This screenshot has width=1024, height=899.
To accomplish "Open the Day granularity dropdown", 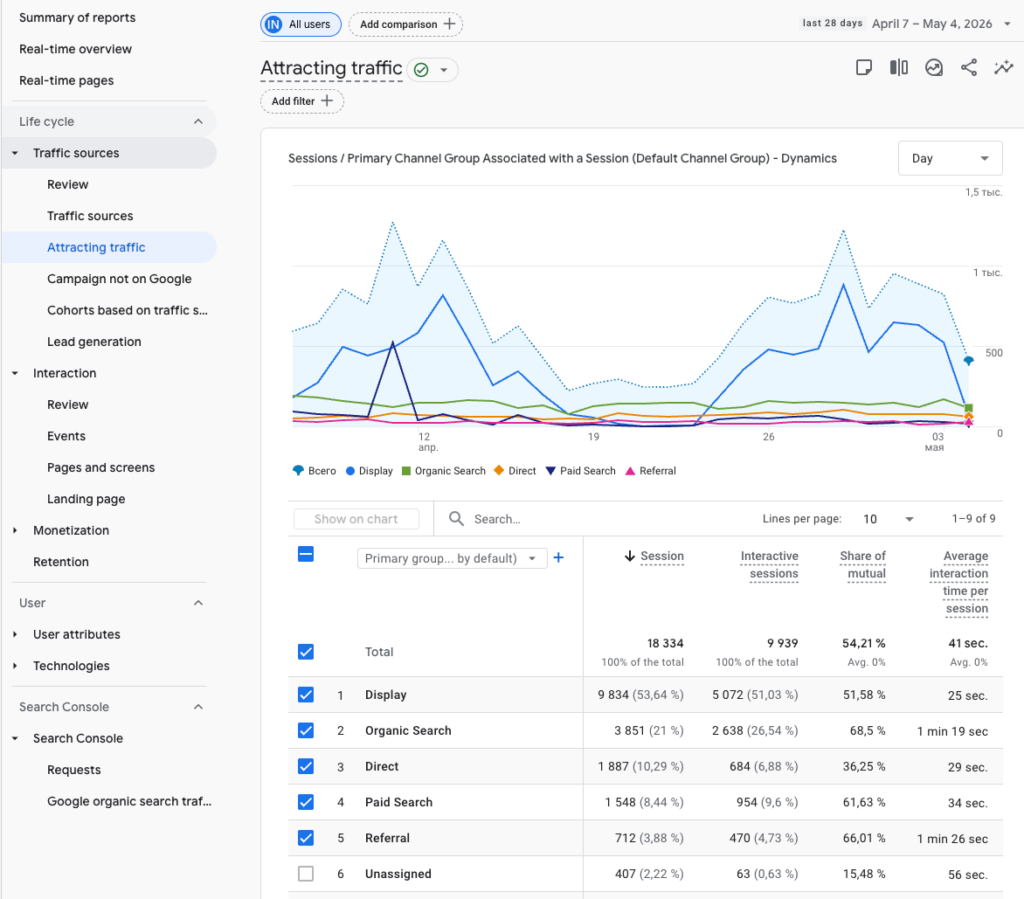I will coord(950,158).
